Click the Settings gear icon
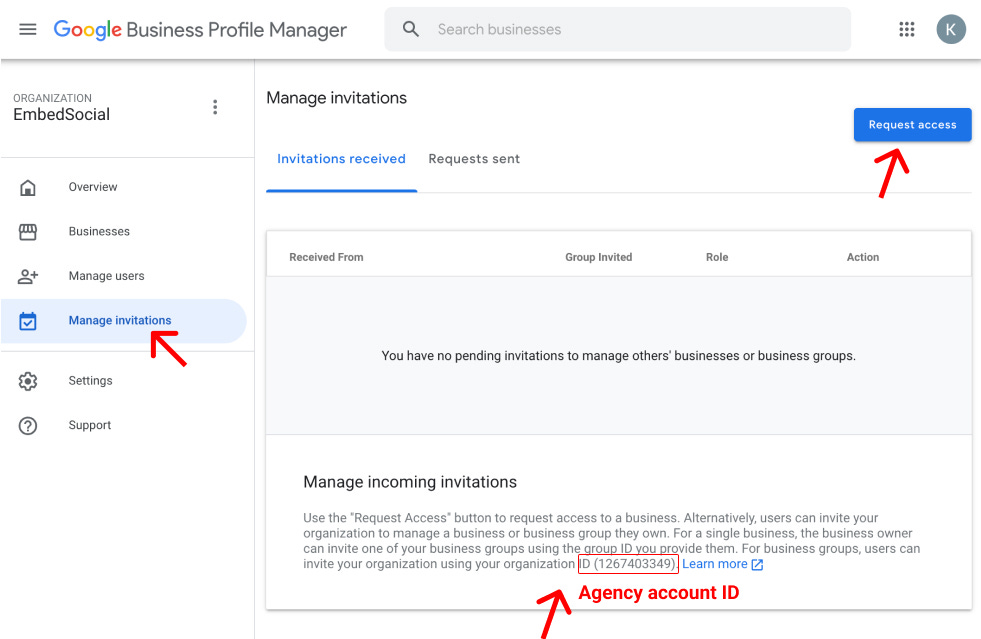 (x=28, y=381)
